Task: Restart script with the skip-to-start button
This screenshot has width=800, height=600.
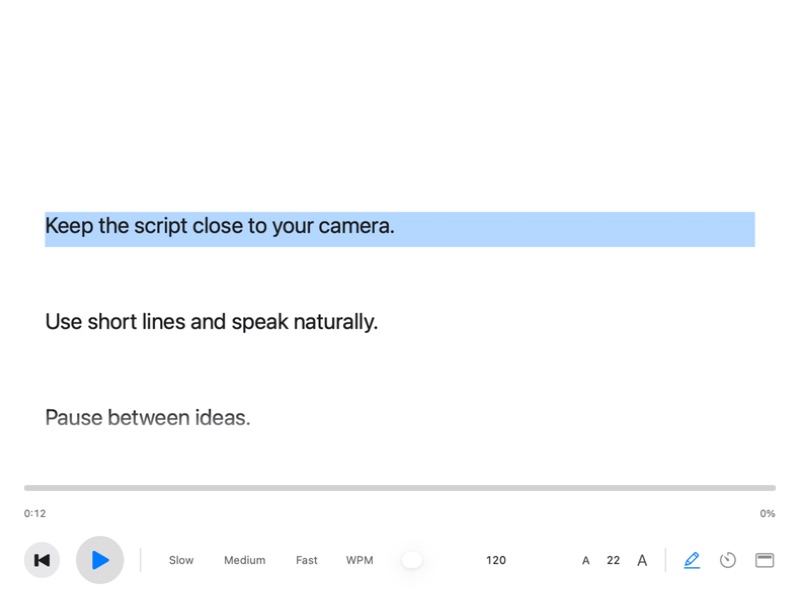Action: tap(42, 560)
